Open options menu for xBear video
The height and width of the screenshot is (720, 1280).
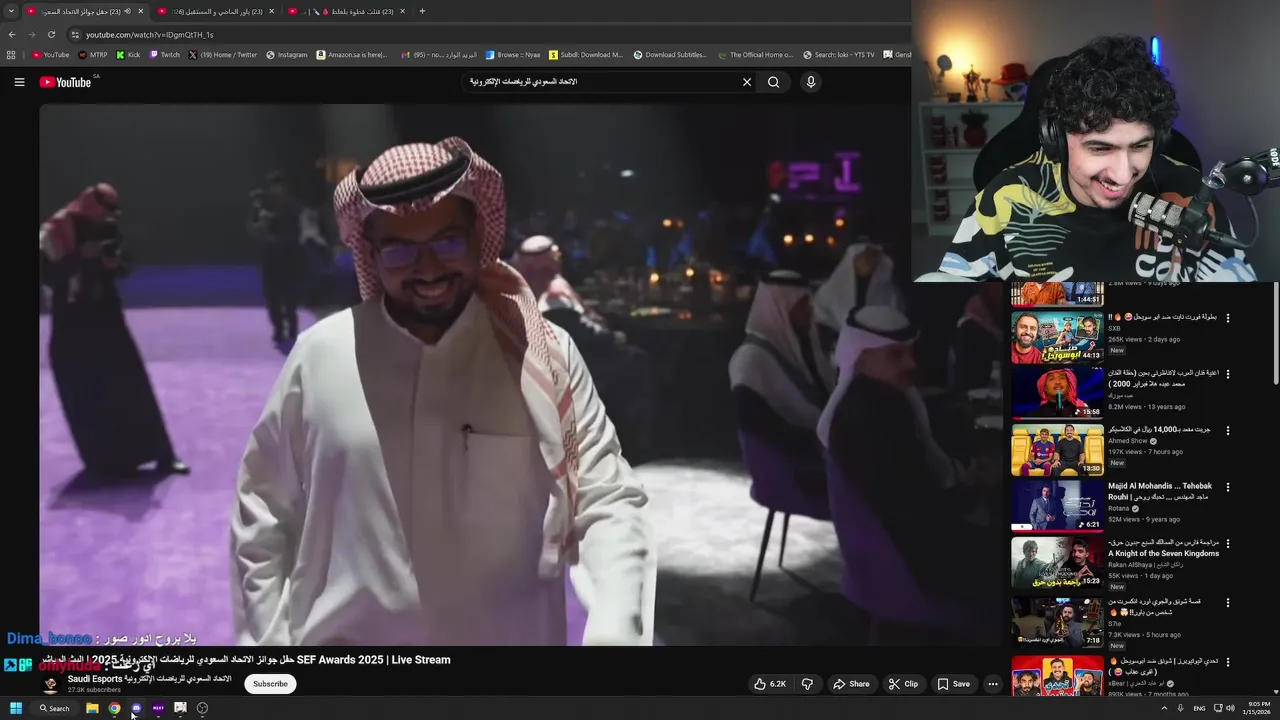pyautogui.click(x=1228, y=662)
